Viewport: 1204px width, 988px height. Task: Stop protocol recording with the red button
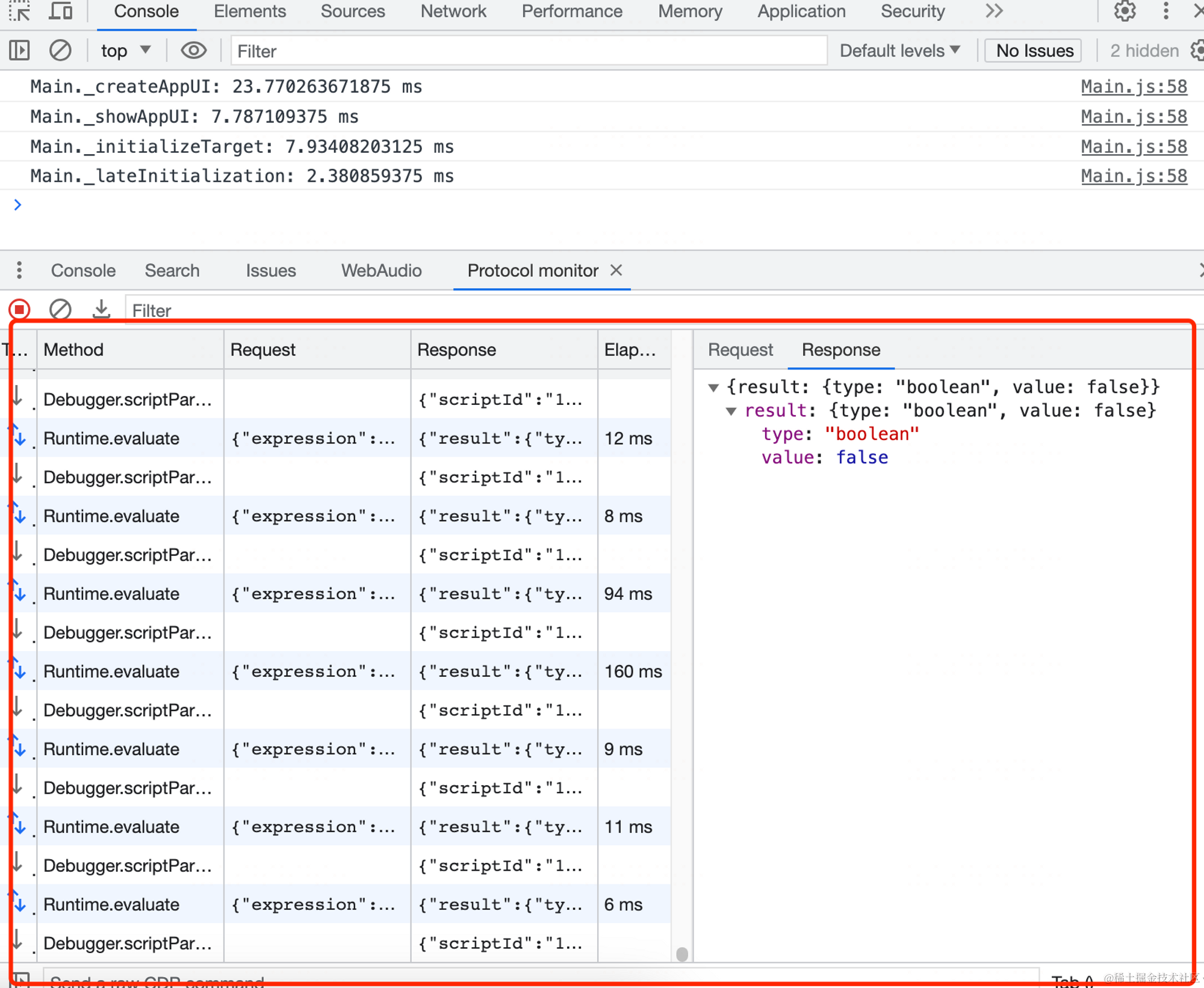[x=19, y=309]
